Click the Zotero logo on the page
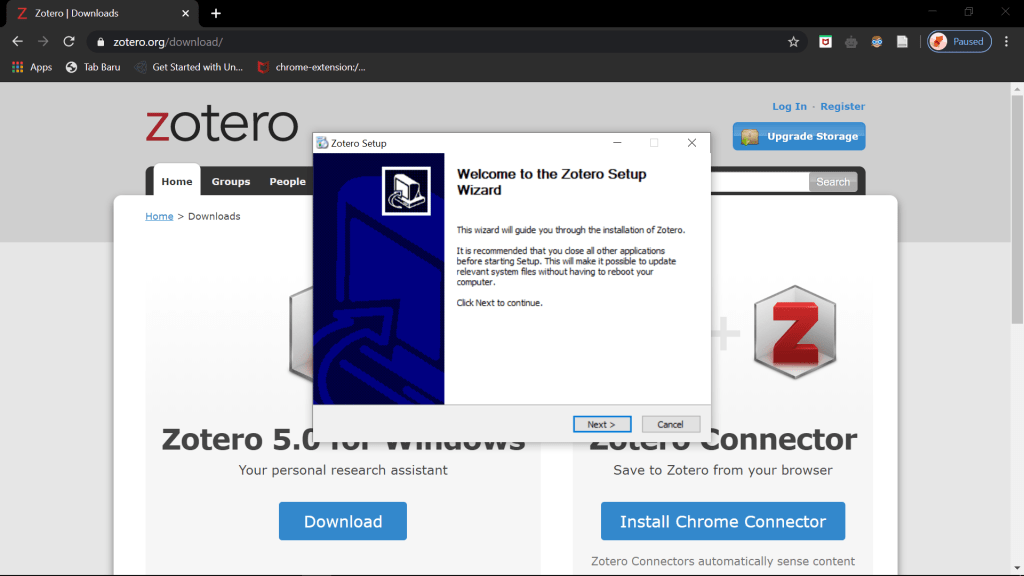 [222, 126]
